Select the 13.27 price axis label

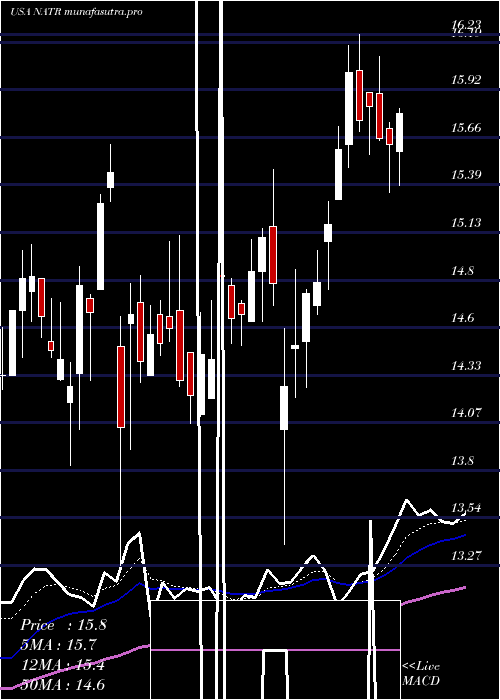[466, 556]
